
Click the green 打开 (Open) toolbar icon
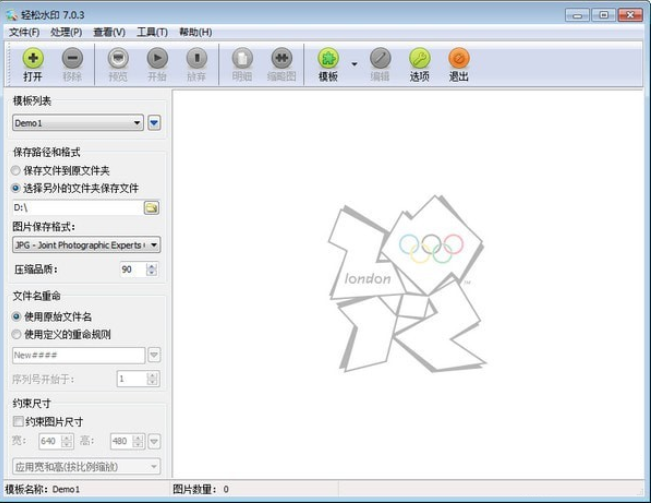pyautogui.click(x=33, y=60)
